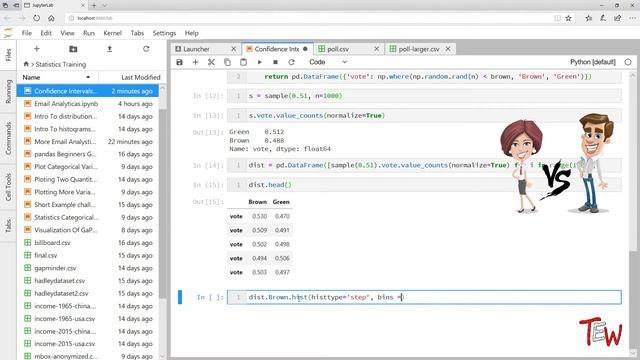Screen dimensions: 640x360
Task: Open the Jupyter logo icon
Action: click(x=8, y=33)
